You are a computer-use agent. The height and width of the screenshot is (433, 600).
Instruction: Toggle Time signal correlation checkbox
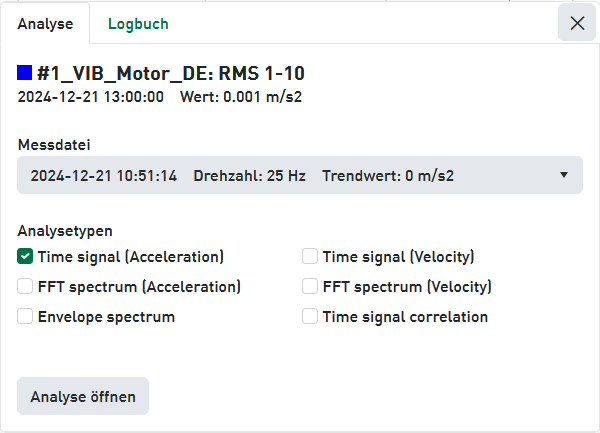310,317
